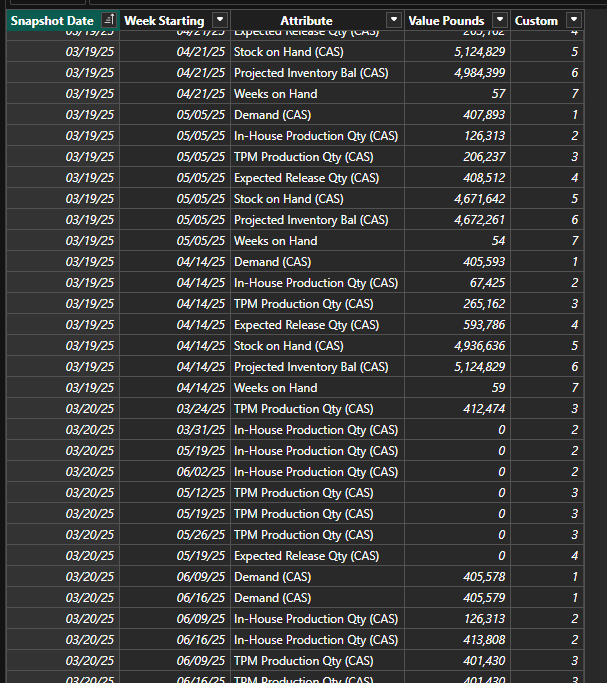This screenshot has height=683, width=607.
Task: Click the Weeks on Hand value 57
Action: 498,94
